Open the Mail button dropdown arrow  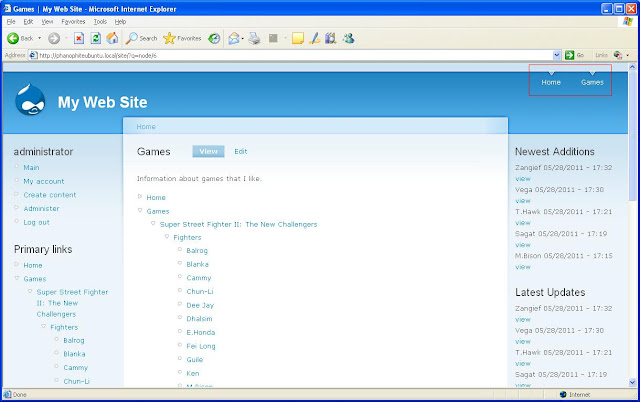pos(242,39)
